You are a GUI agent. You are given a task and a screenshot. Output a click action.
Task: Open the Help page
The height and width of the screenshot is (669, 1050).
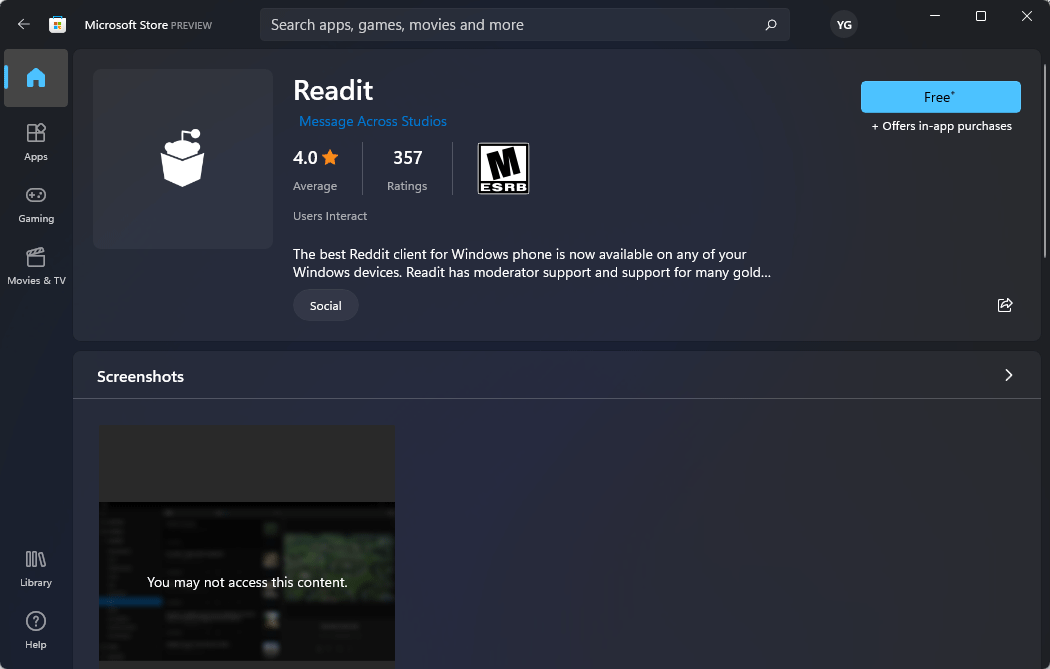pos(36,630)
